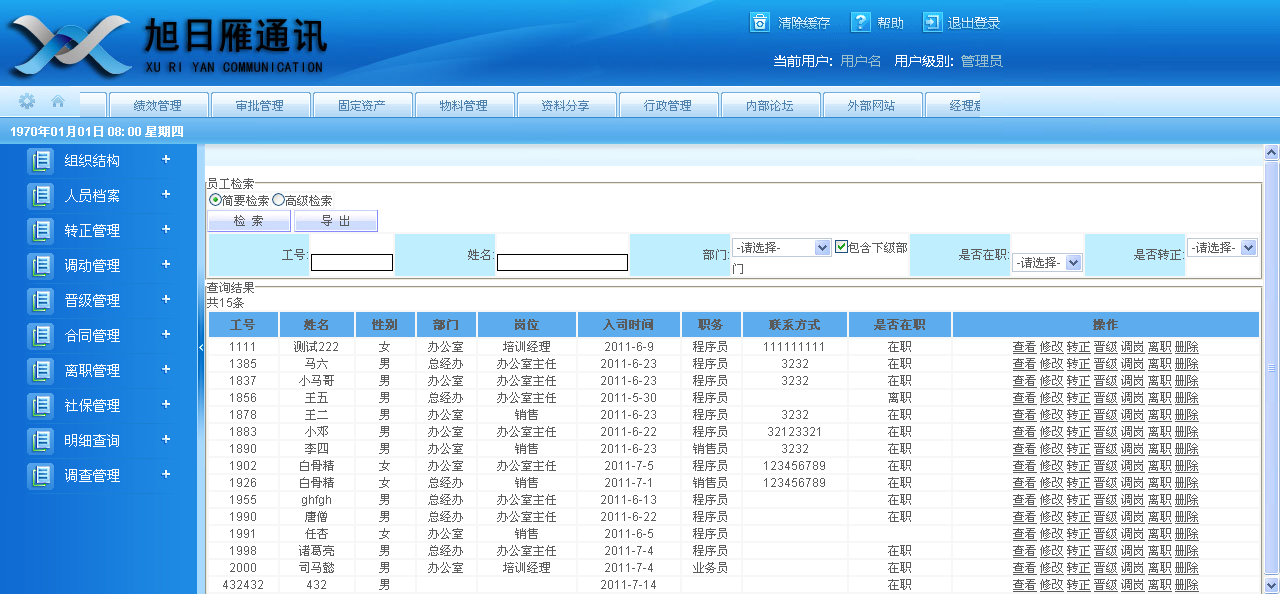Click the home icon beside the gear
The image size is (1280, 594).
pyautogui.click(x=58, y=101)
